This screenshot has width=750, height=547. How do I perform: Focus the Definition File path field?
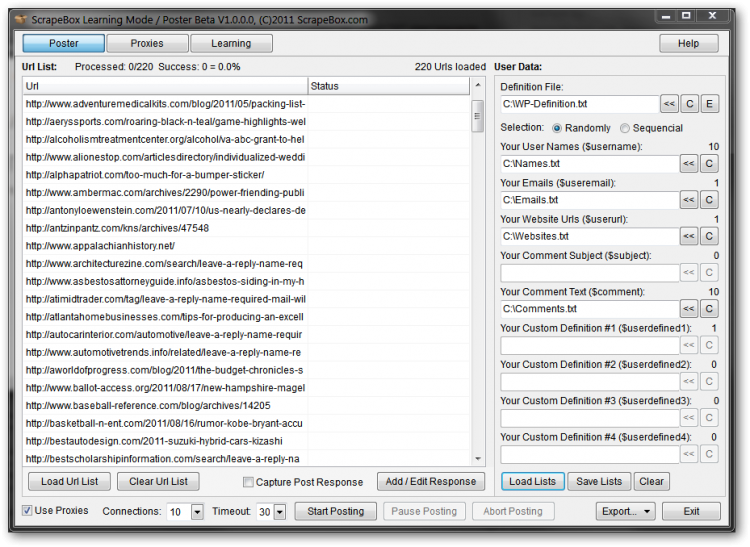point(579,104)
